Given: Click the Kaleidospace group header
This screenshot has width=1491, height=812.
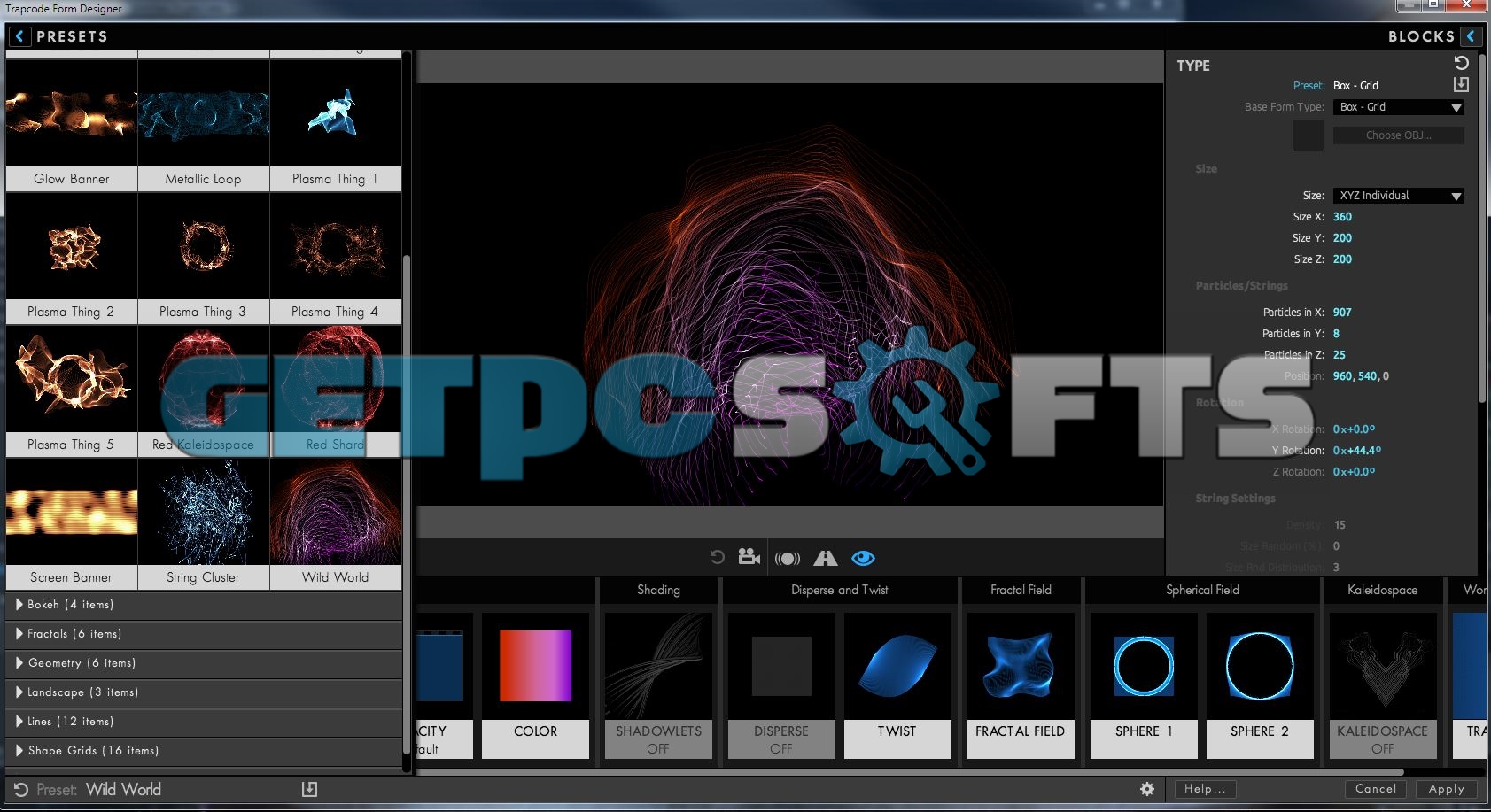Looking at the screenshot, I should click(x=1383, y=590).
